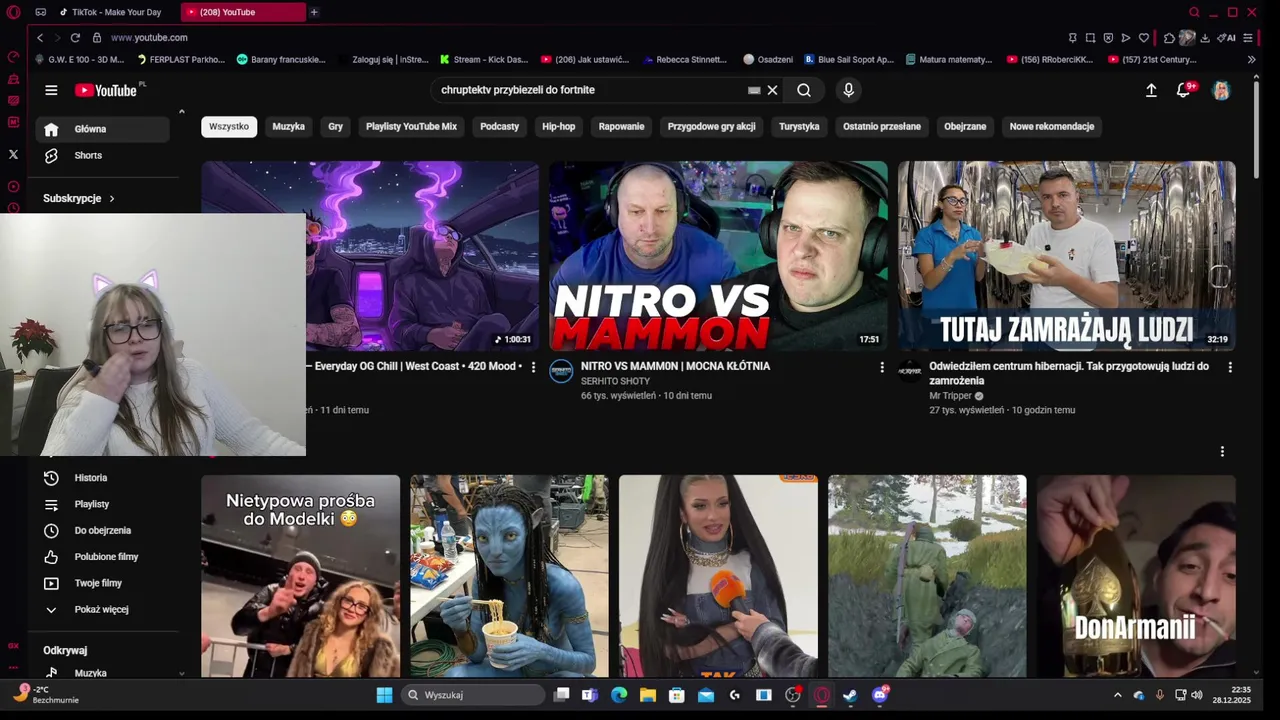The image size is (1280, 720).
Task: Show hidden system tray icons chevron
Action: [1118, 695]
